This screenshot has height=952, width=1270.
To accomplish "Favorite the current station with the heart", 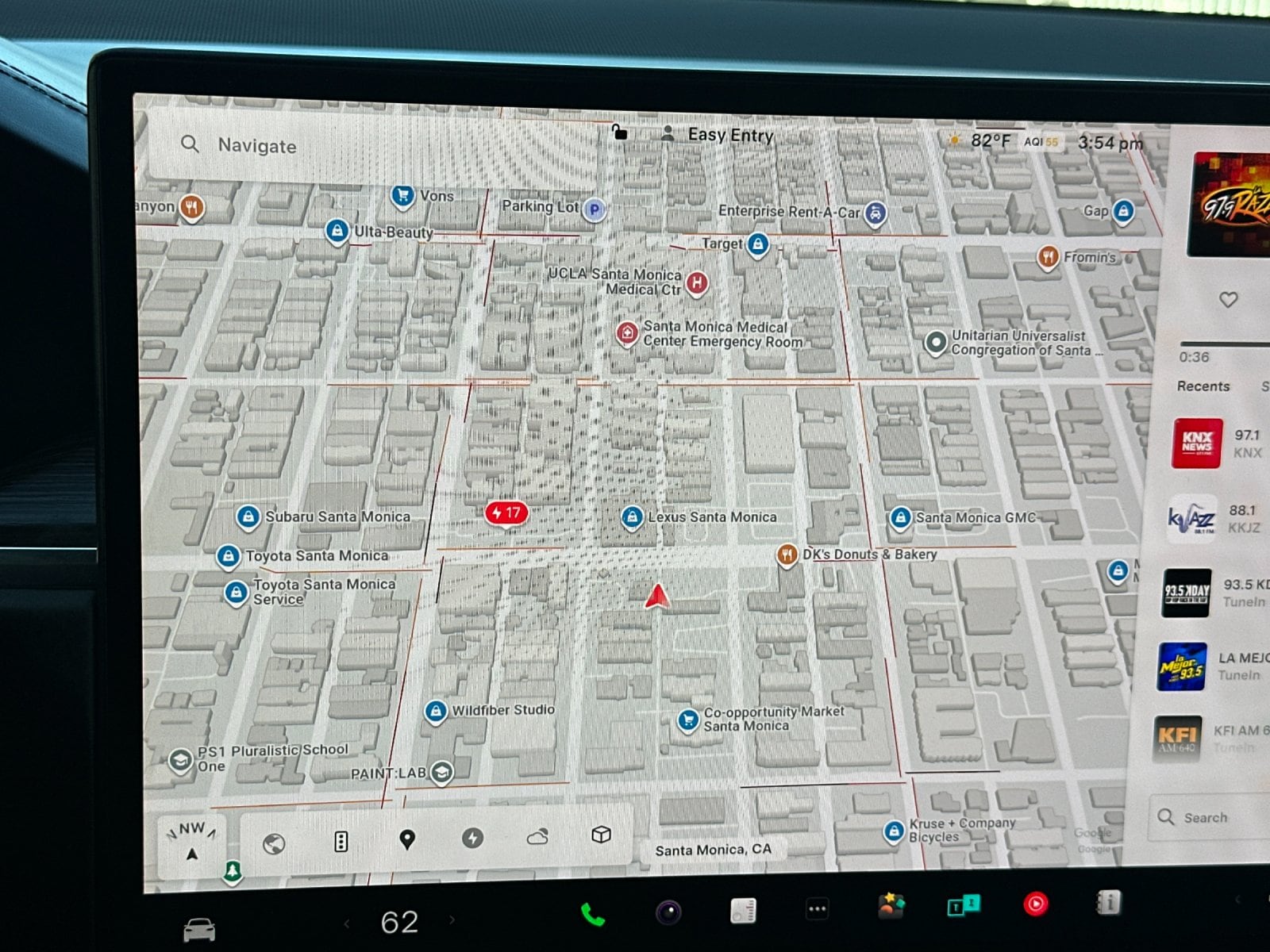I will [x=1228, y=300].
